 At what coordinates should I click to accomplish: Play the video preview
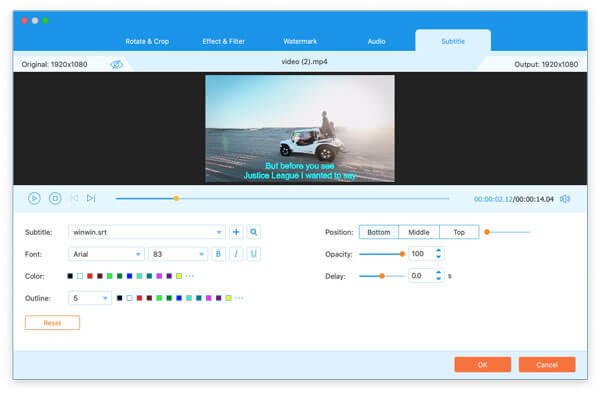[x=34, y=198]
